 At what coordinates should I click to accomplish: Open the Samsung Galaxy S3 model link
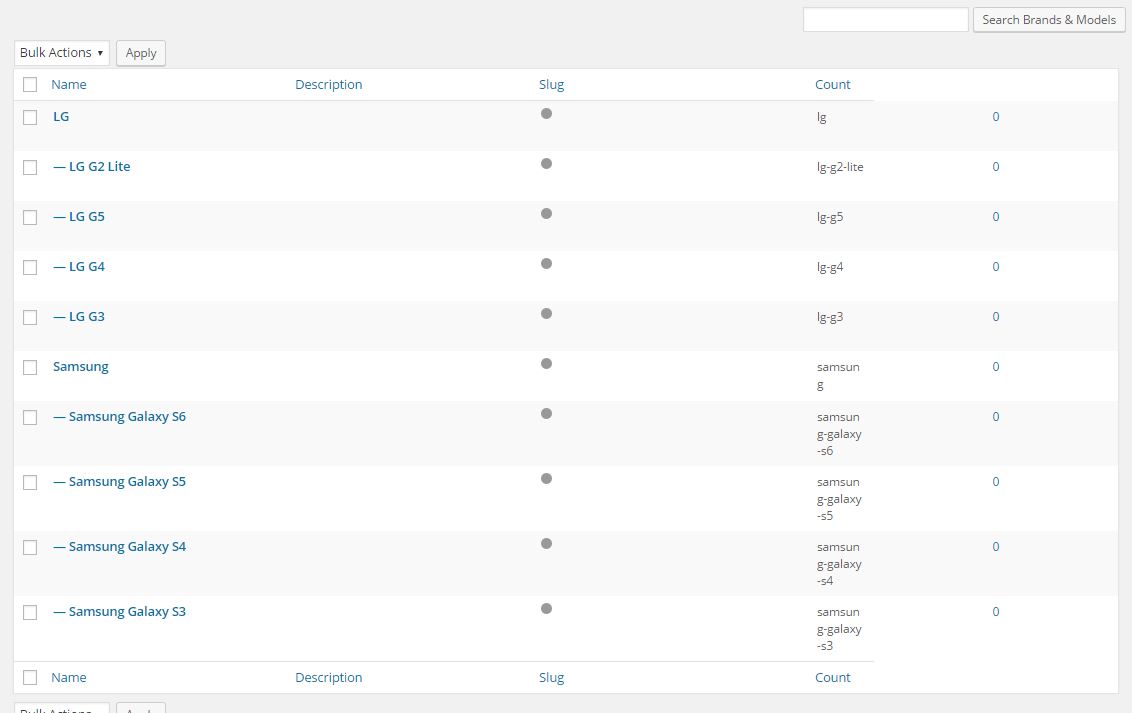pos(119,611)
